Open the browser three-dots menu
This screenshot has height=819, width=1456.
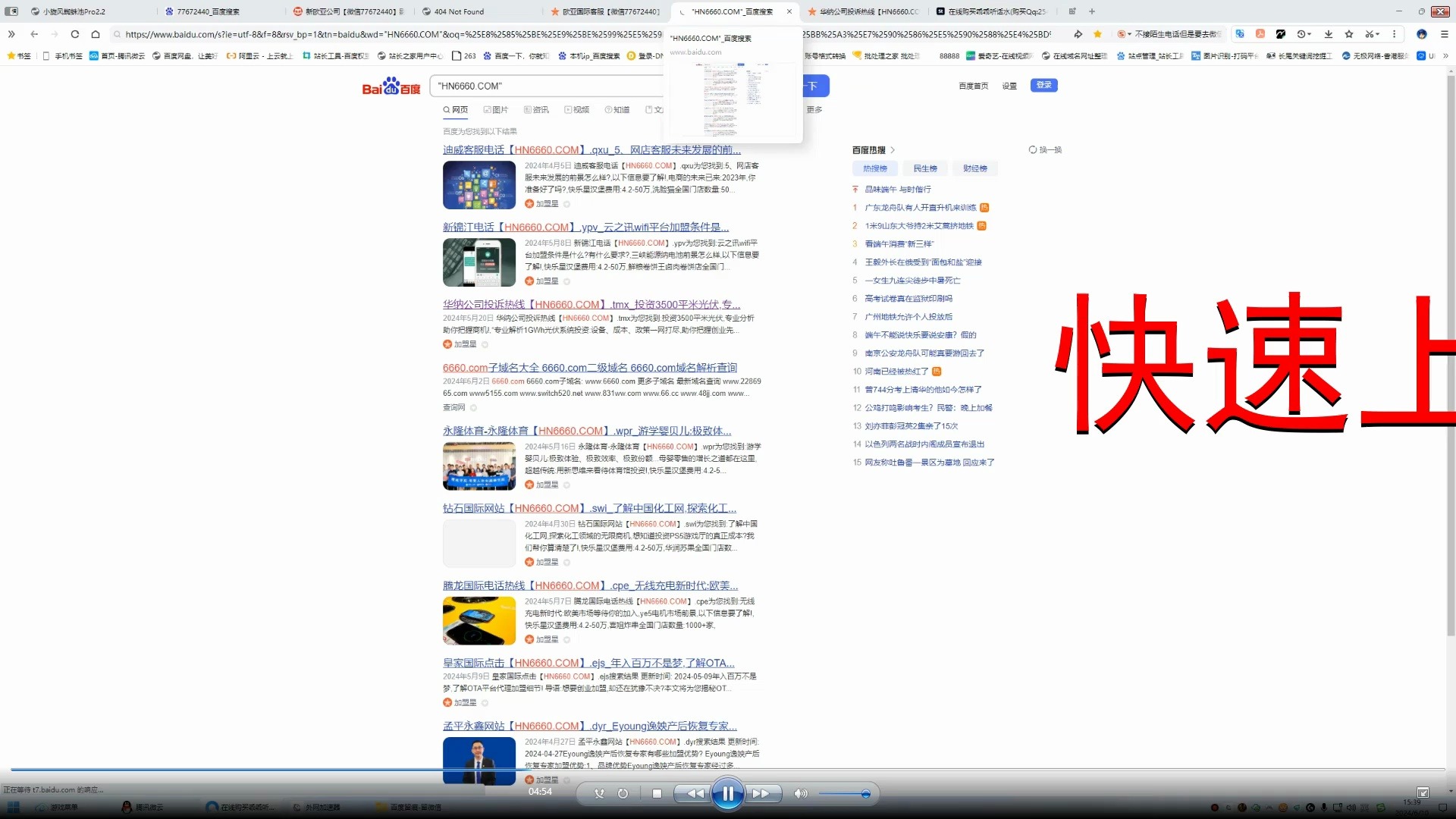point(1394,34)
